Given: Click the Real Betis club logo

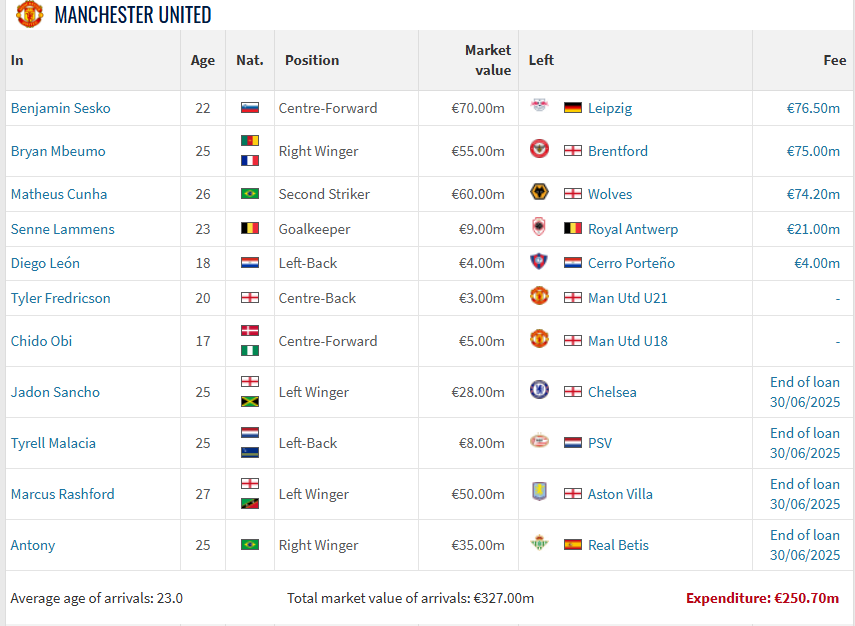Looking at the screenshot, I should click(539, 545).
